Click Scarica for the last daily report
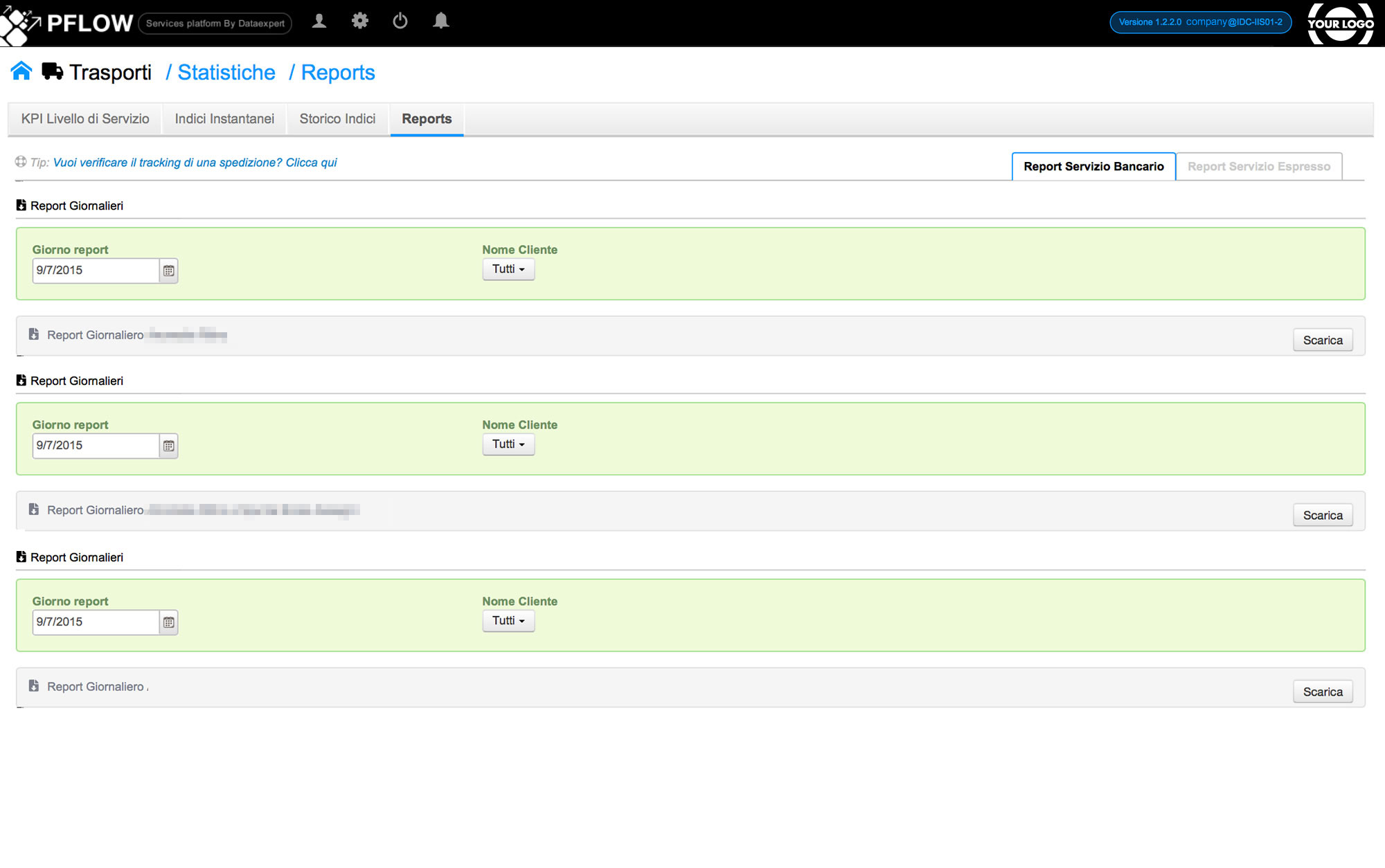The image size is (1385, 868). click(x=1322, y=691)
